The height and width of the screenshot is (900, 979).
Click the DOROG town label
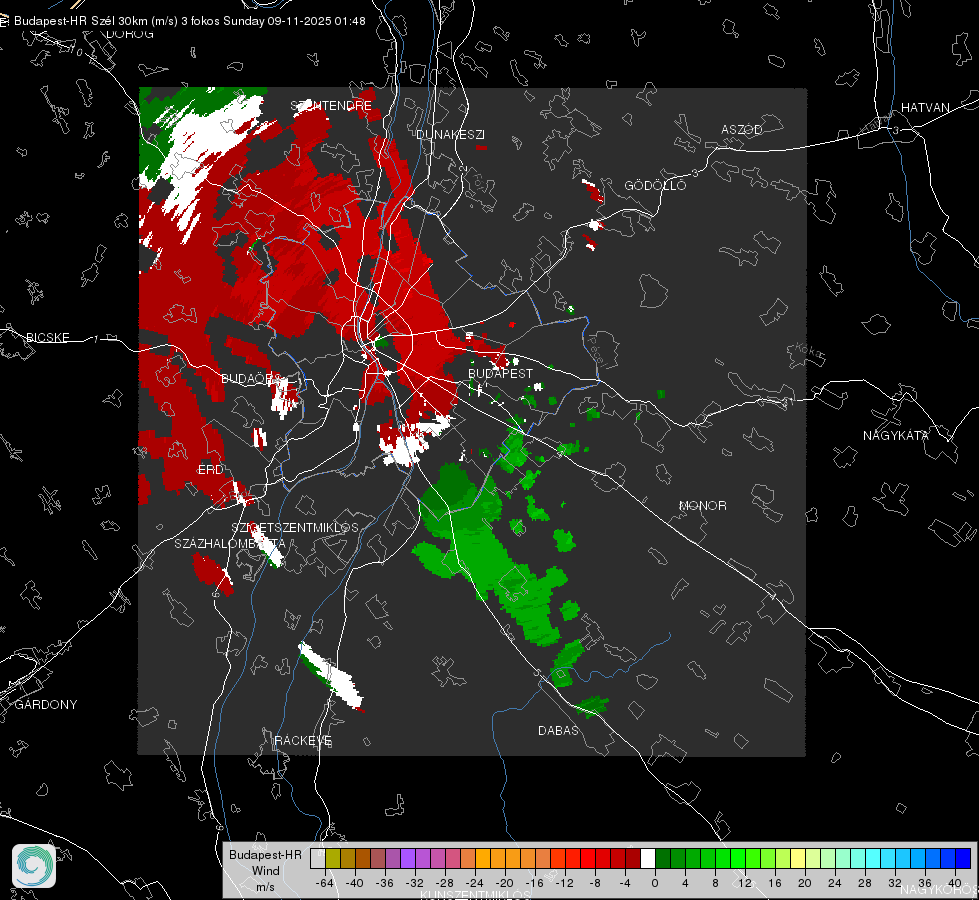[130, 34]
